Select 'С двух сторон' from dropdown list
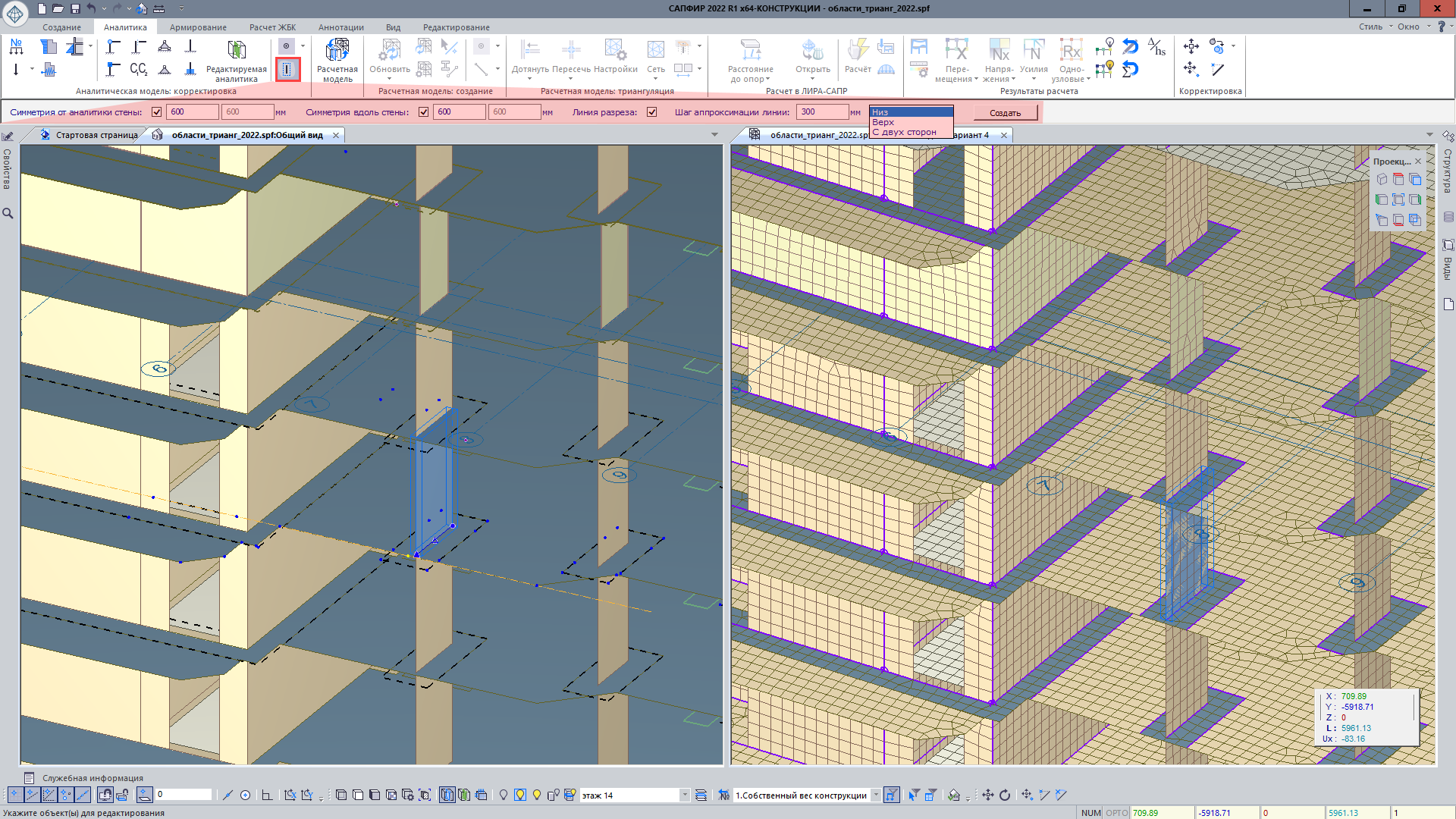 tap(904, 132)
